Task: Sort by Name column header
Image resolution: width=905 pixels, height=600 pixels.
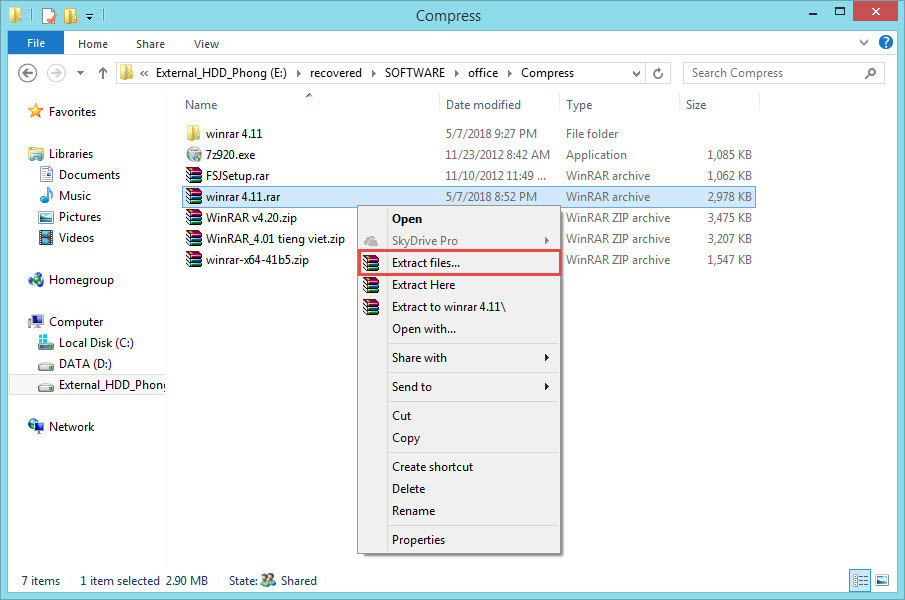Action: point(201,105)
